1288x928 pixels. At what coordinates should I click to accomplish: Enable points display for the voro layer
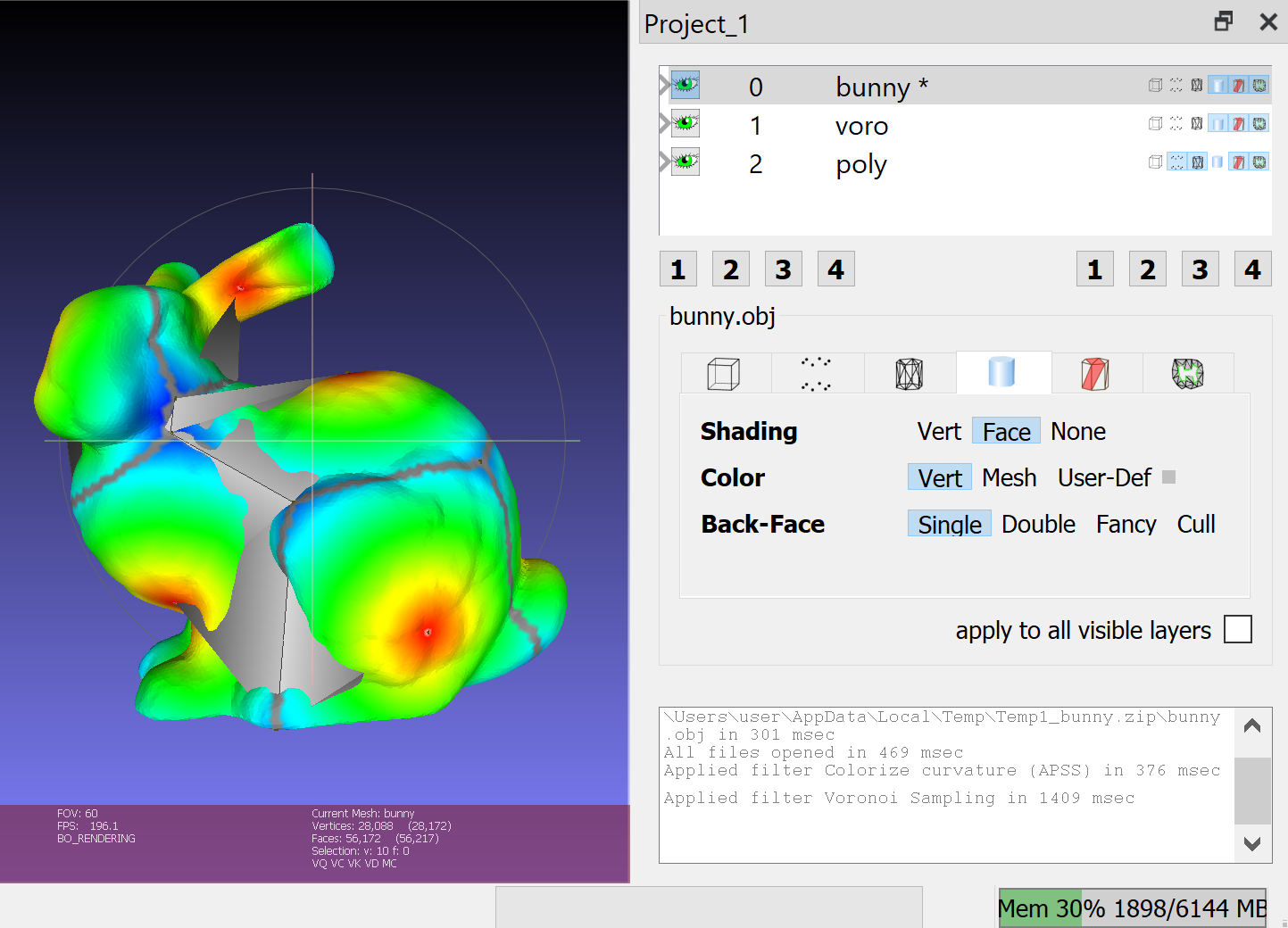tap(1176, 123)
